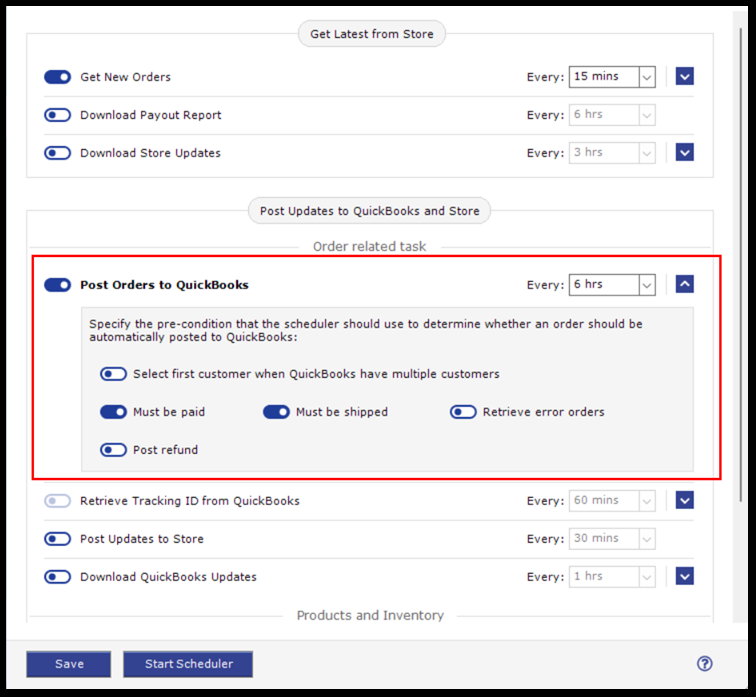Click the vertical scrollbar thumb
Image resolution: width=756 pixels, height=697 pixels.
[741, 265]
